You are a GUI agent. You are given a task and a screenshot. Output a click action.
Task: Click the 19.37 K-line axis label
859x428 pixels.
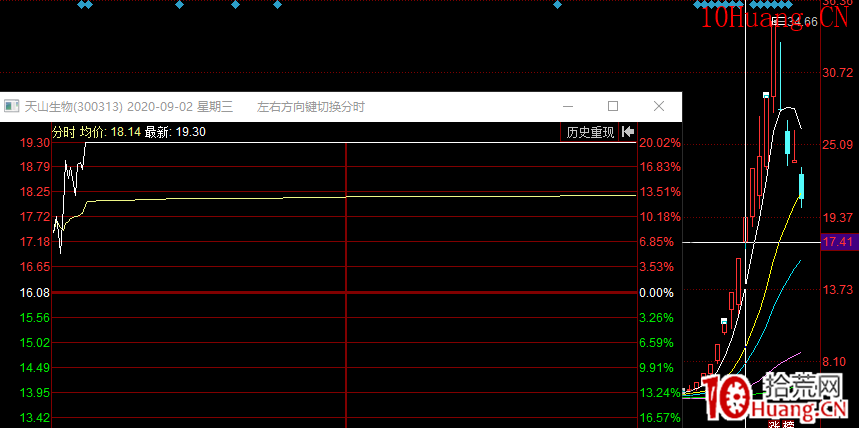click(838, 218)
